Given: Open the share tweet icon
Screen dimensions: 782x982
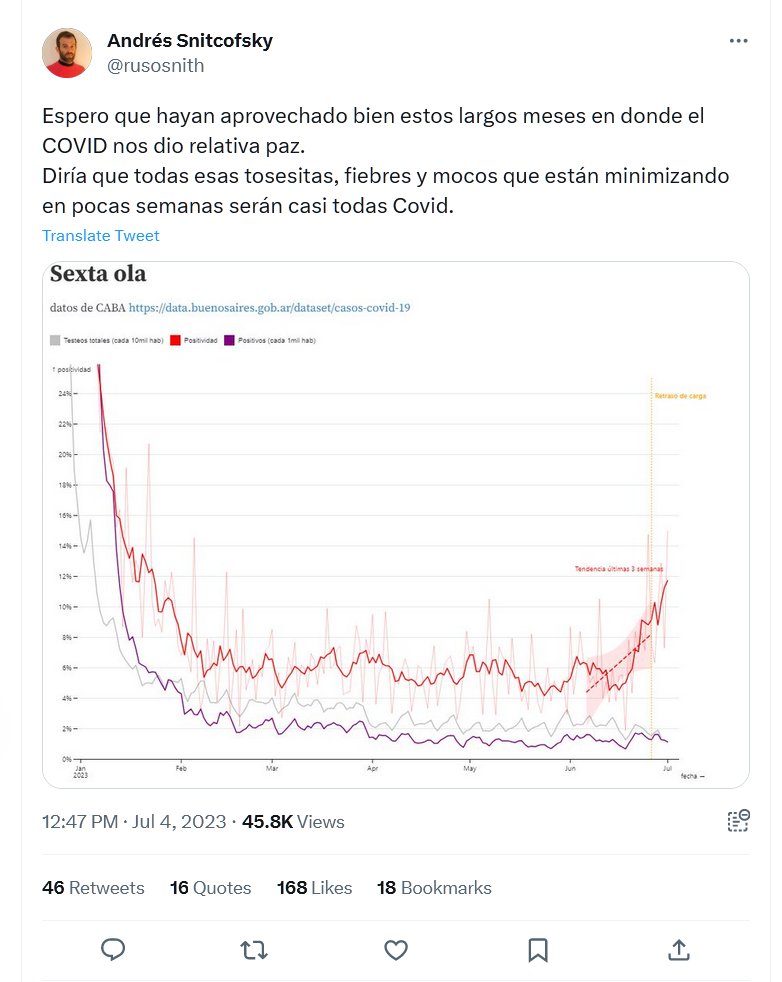Looking at the screenshot, I should [678, 949].
